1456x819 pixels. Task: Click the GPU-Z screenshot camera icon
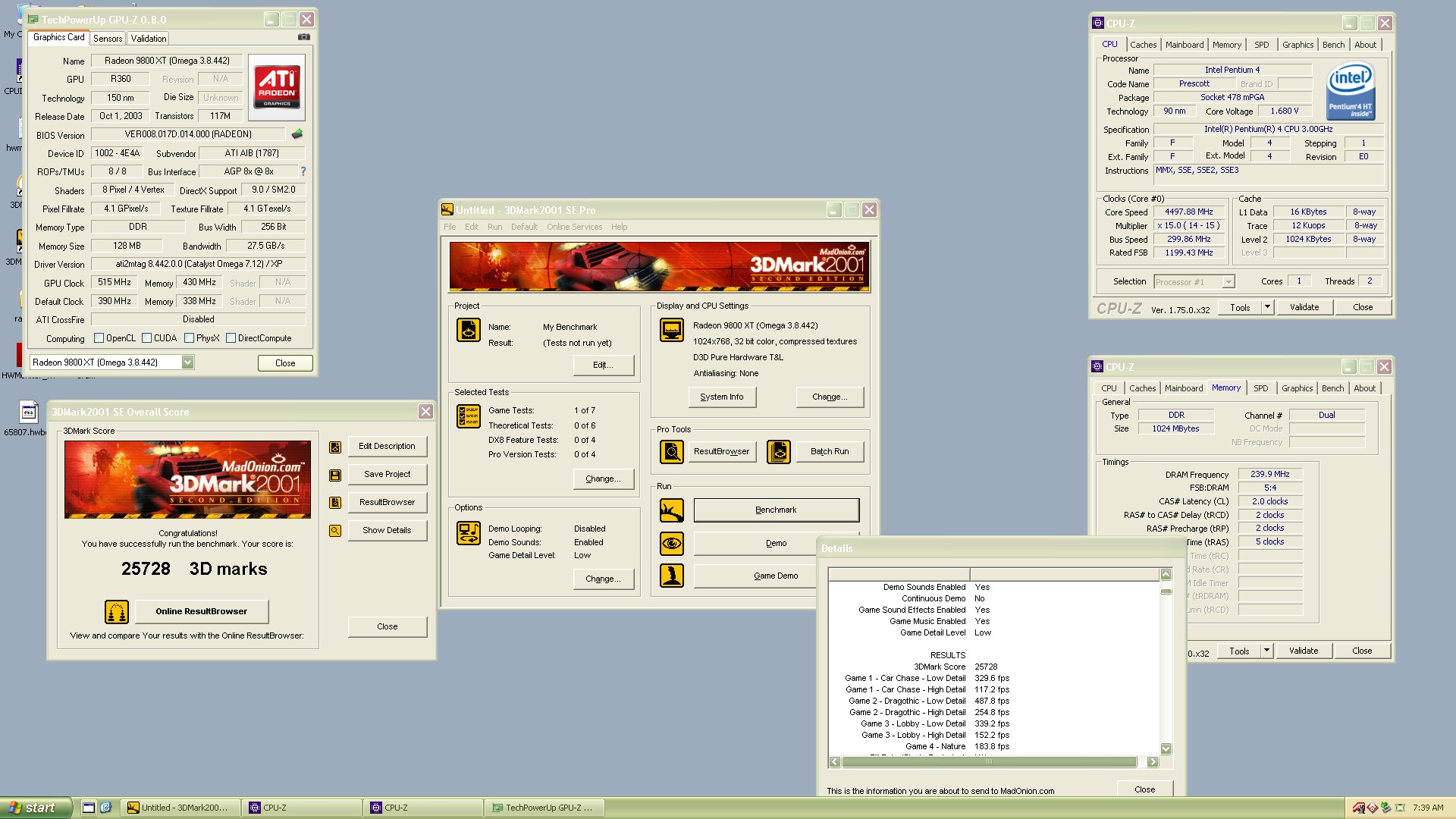click(x=304, y=36)
